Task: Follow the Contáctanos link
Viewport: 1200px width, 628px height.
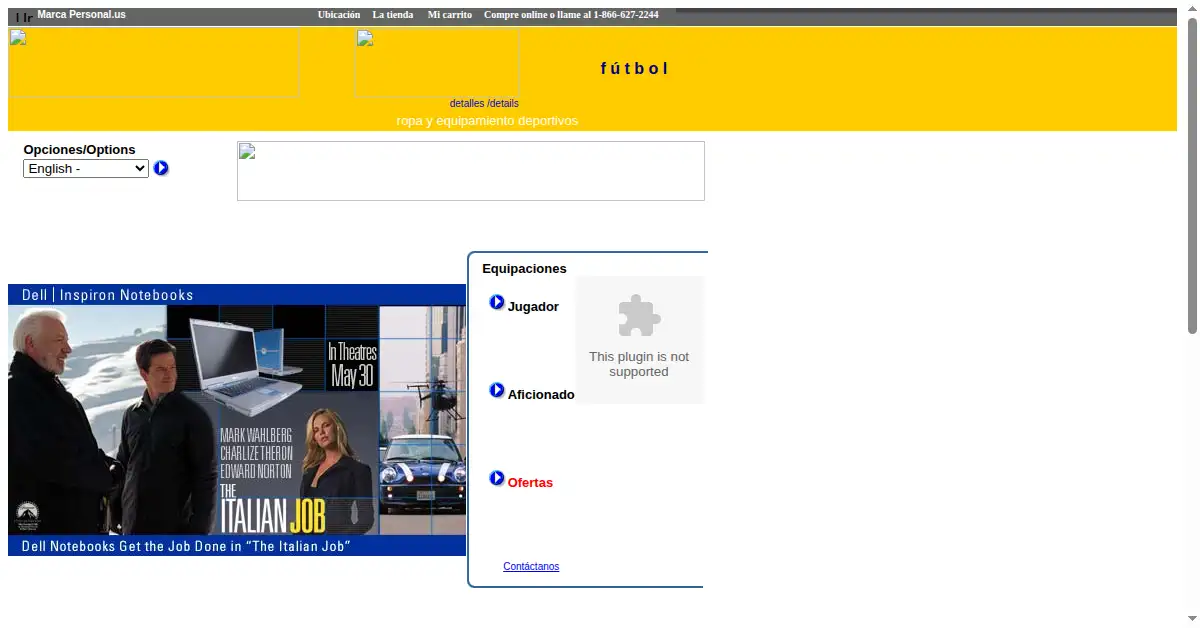Action: point(531,567)
